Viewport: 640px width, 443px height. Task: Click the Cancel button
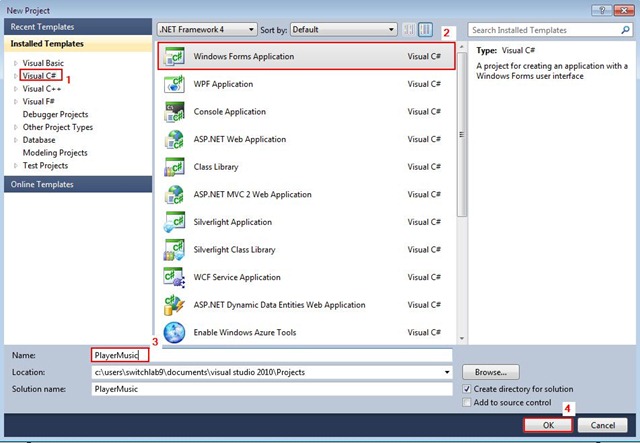tap(602, 425)
